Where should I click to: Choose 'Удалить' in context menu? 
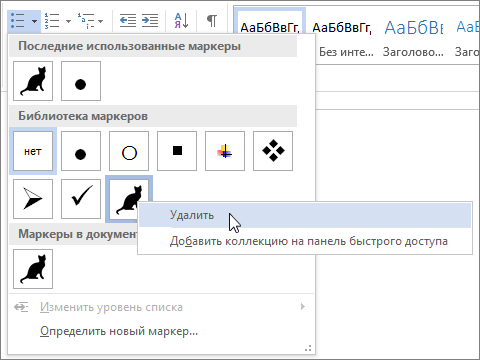pyautogui.click(x=305, y=216)
